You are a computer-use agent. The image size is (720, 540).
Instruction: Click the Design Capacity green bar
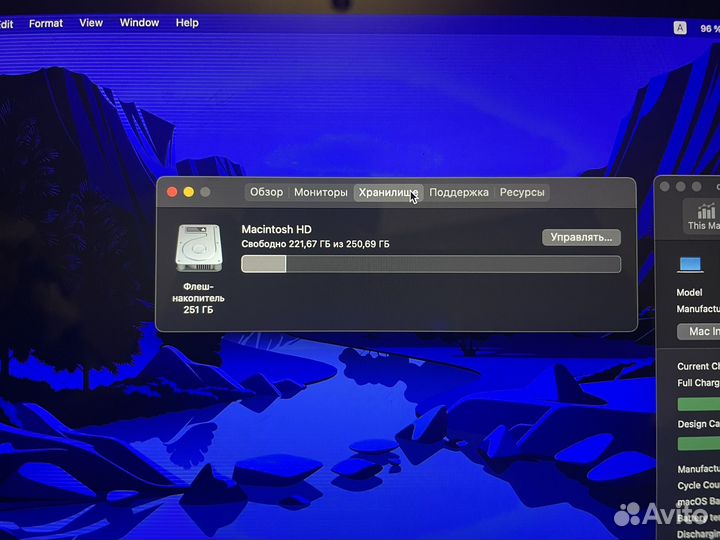click(x=699, y=444)
